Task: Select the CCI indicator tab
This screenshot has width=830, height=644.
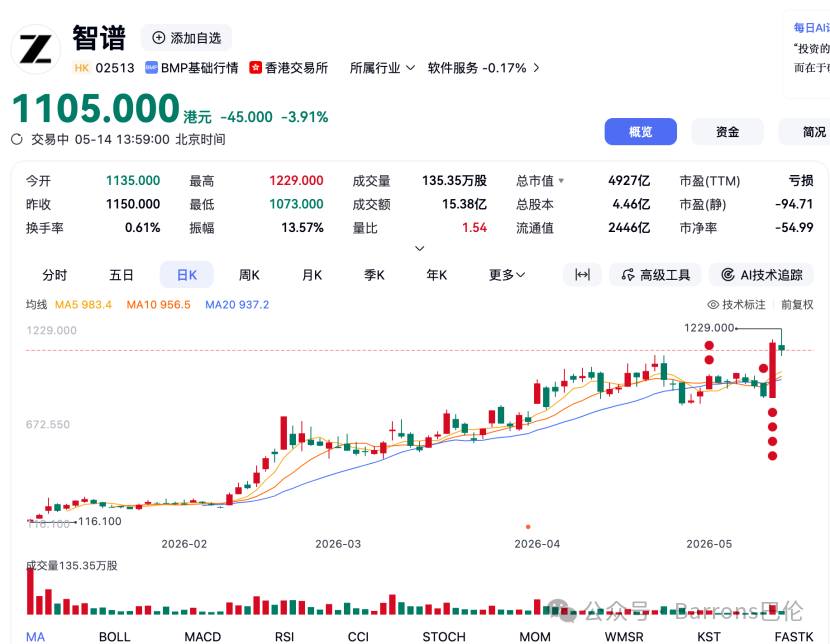Action: point(358,637)
